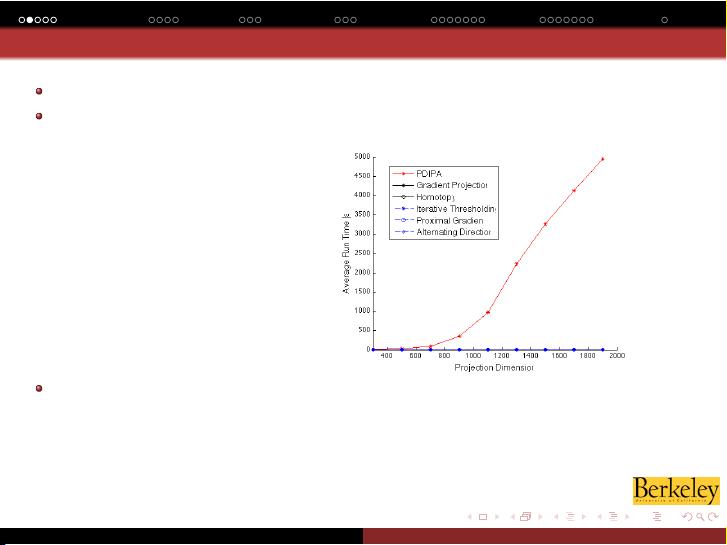This screenshot has width=727, height=545.
Task: Jump to first dot of third section
Action: [243, 19]
